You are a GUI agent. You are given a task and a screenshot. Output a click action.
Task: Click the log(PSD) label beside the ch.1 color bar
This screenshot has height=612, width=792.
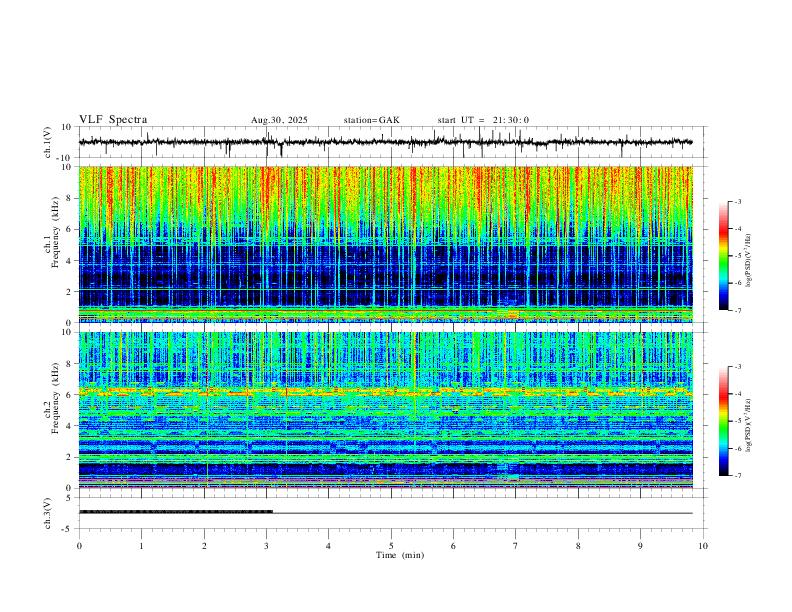[x=748, y=261]
